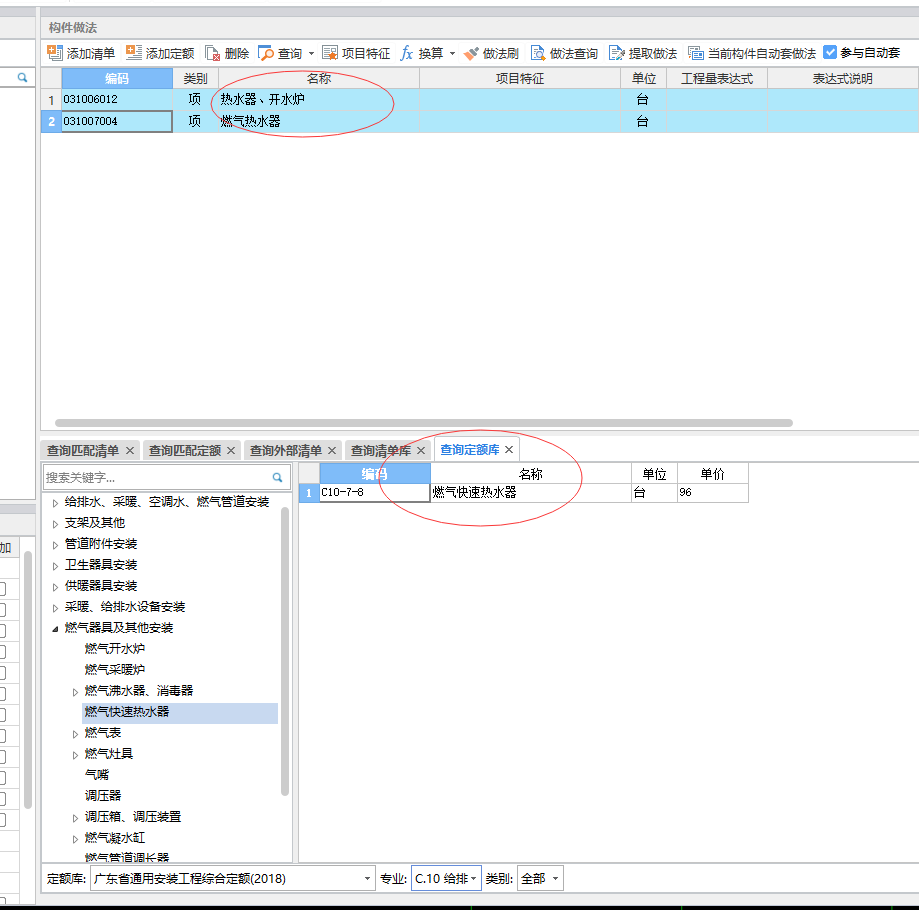Click the 燃气热水器 name cell
Screen dimensions: 919x910
[319, 121]
